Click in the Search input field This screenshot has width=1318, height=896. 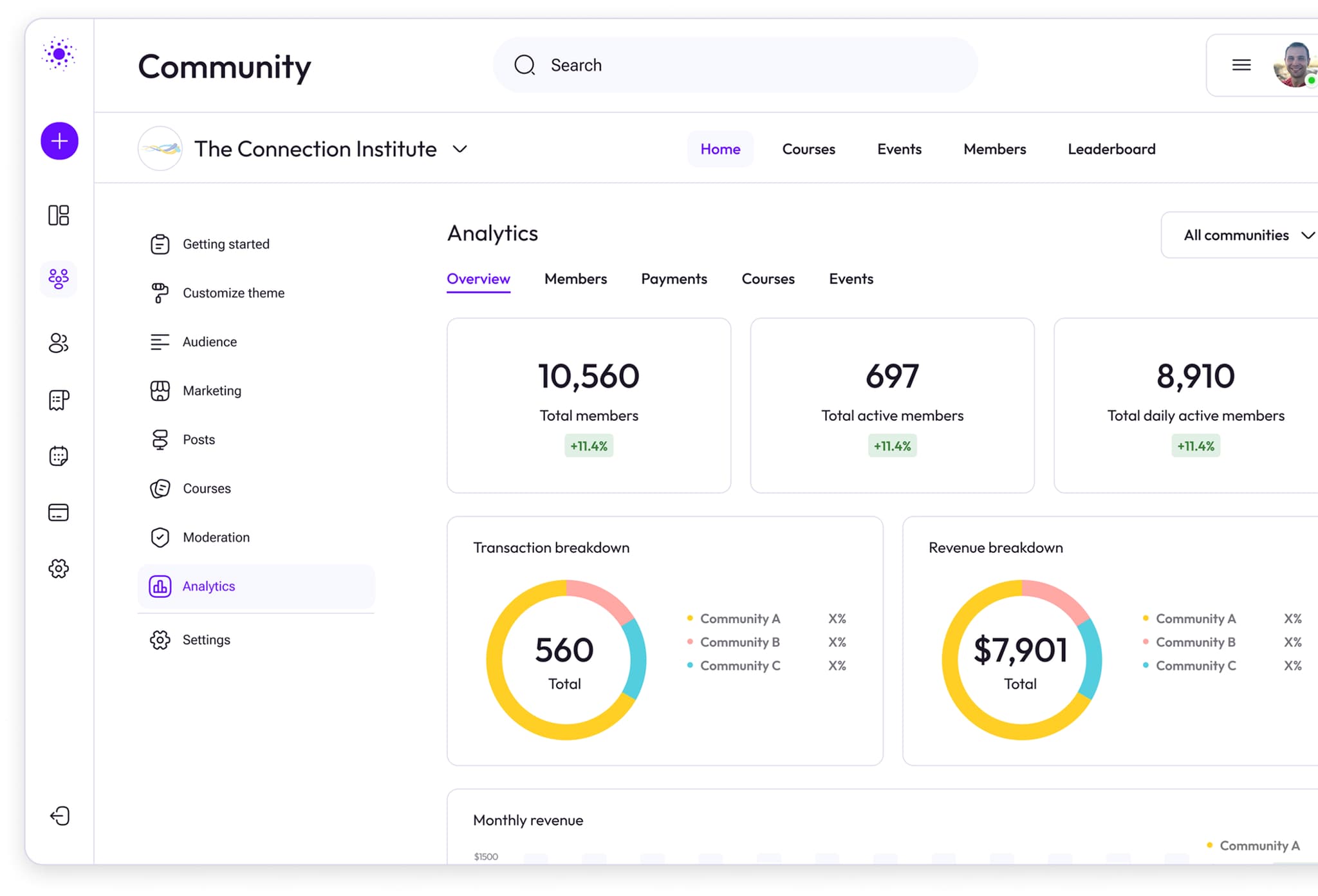[x=735, y=65]
